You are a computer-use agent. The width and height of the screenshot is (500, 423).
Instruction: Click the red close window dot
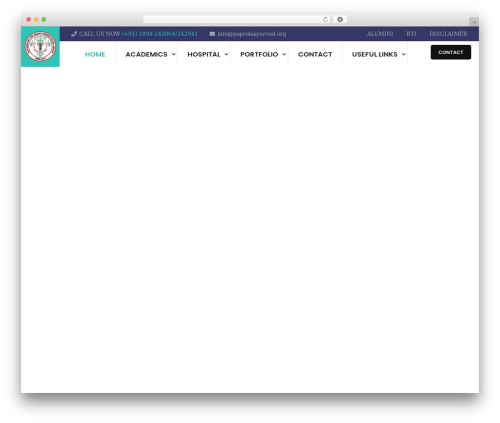pos(29,19)
